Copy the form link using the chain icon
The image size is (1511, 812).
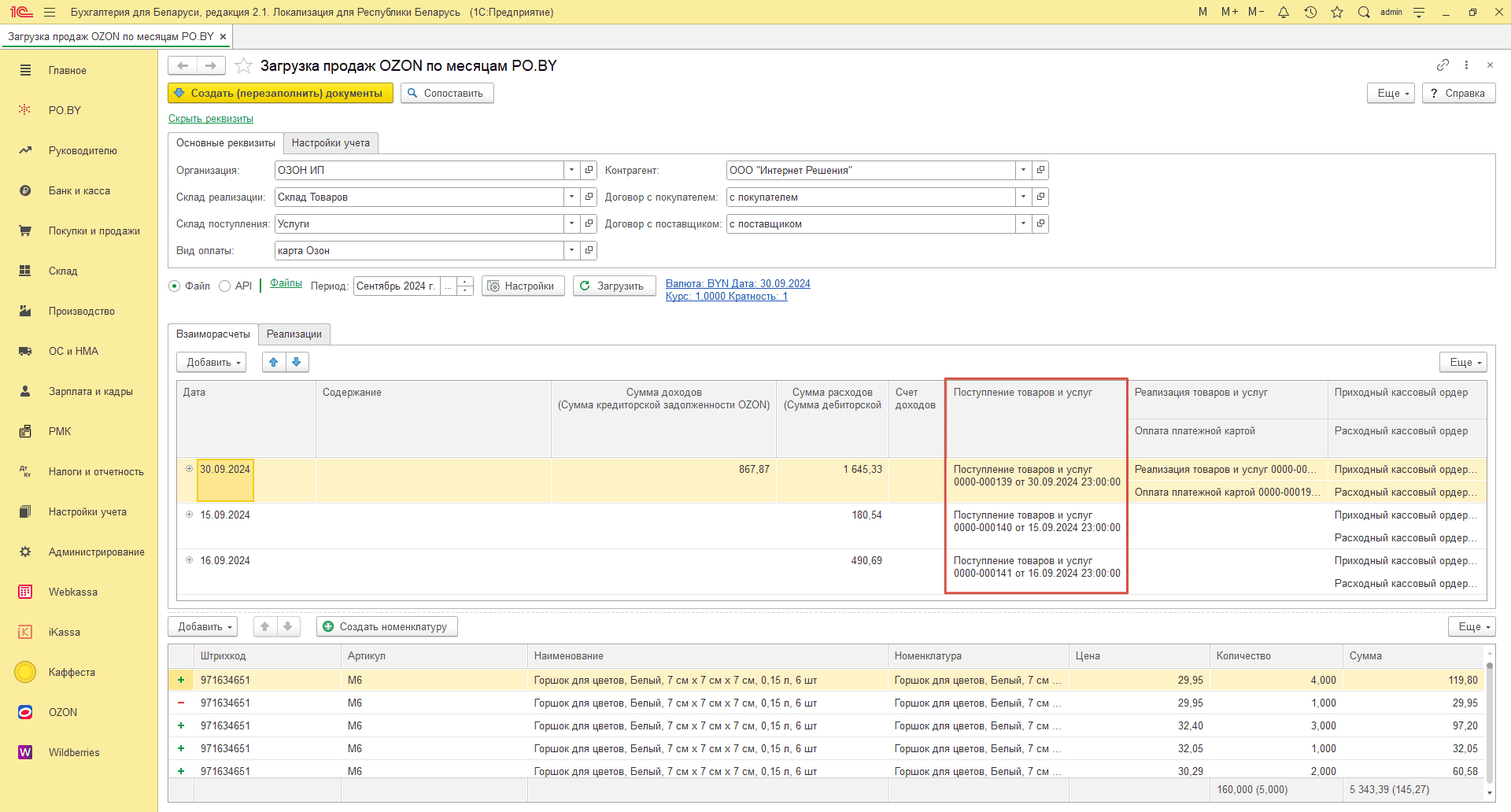[1443, 65]
